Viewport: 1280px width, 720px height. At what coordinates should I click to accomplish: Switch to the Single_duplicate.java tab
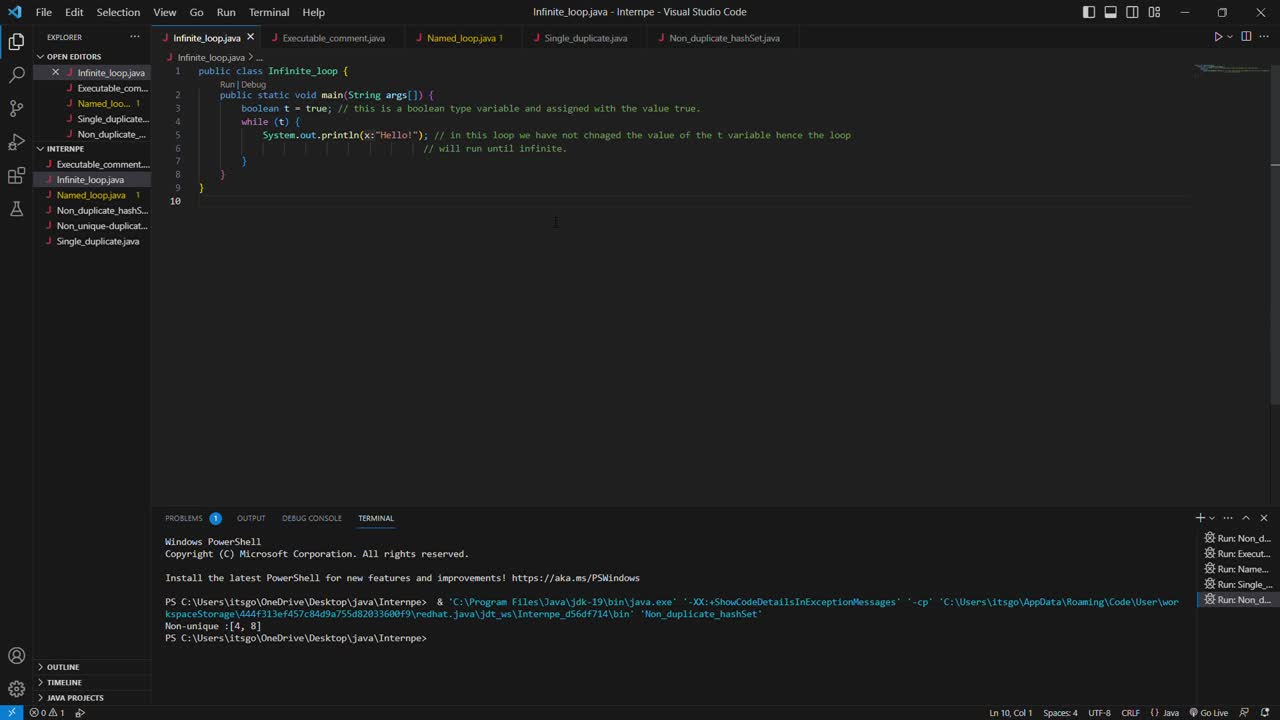585,38
